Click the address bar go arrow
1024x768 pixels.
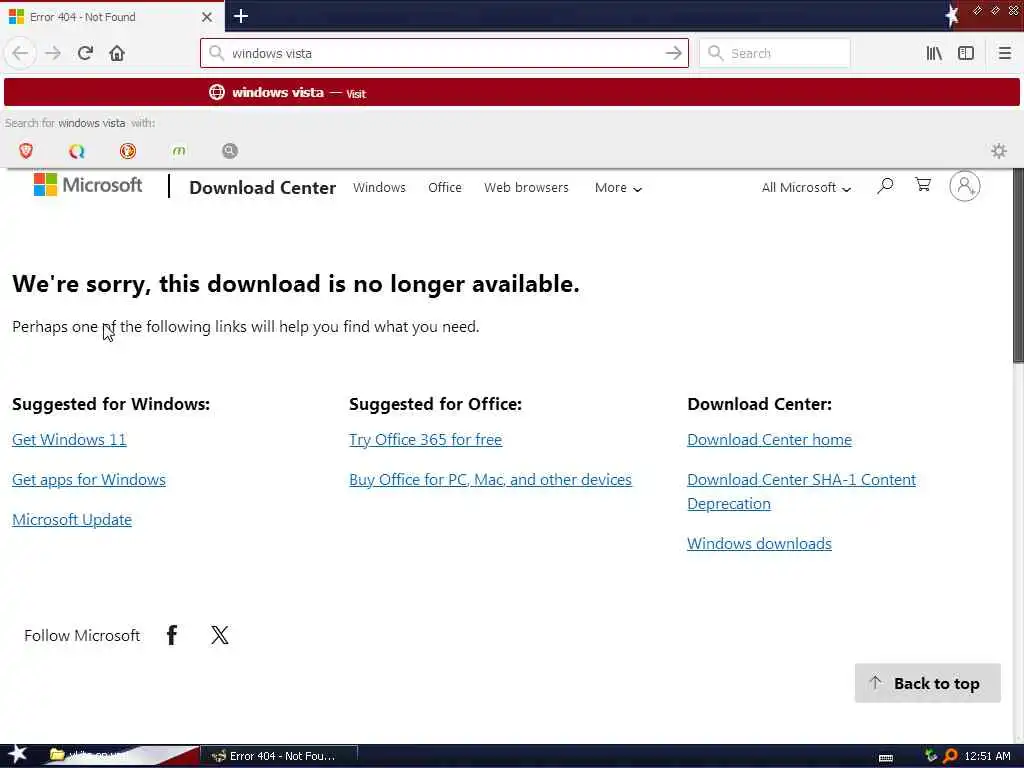[x=673, y=53]
